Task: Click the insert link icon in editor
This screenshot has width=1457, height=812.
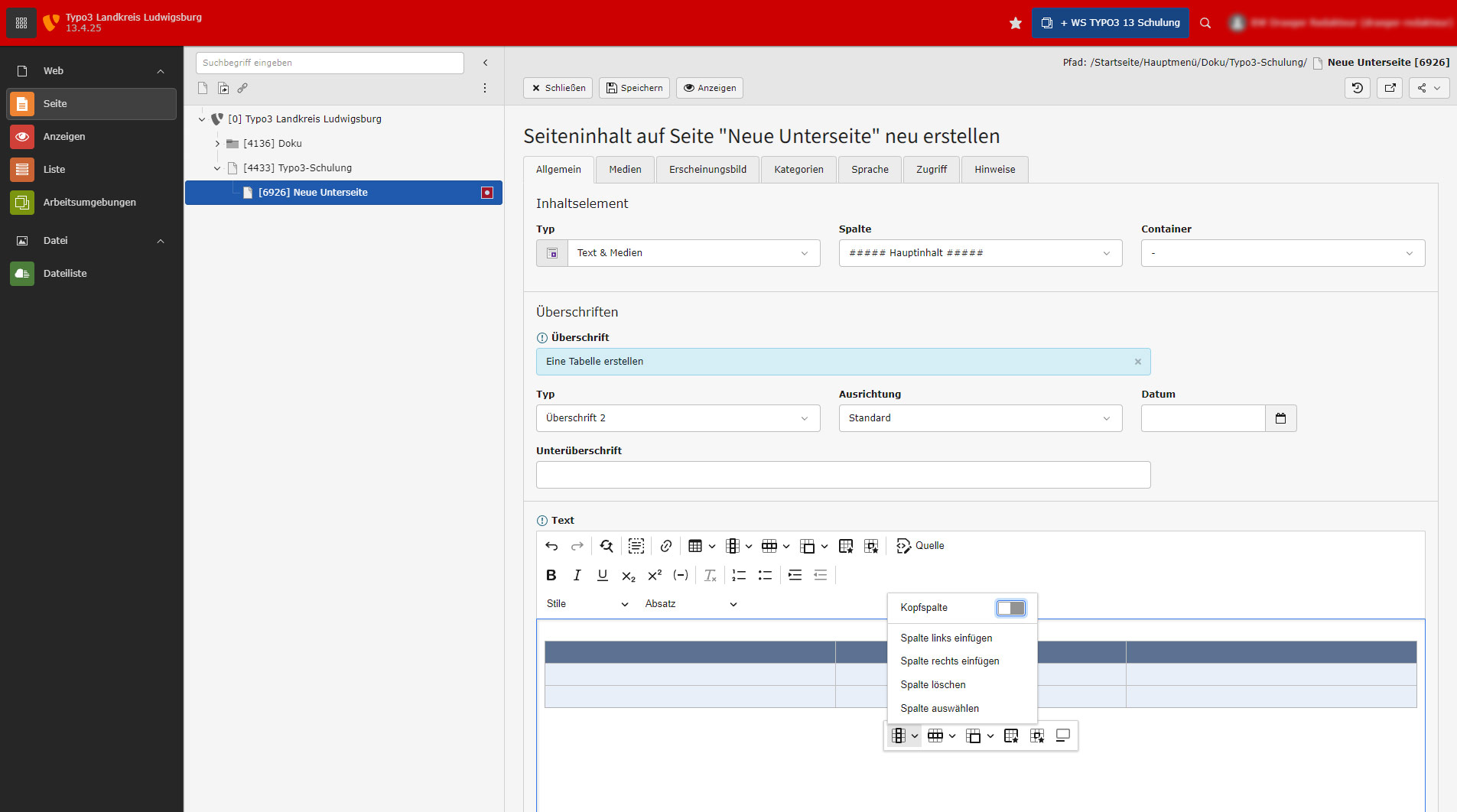Action: 665,546
